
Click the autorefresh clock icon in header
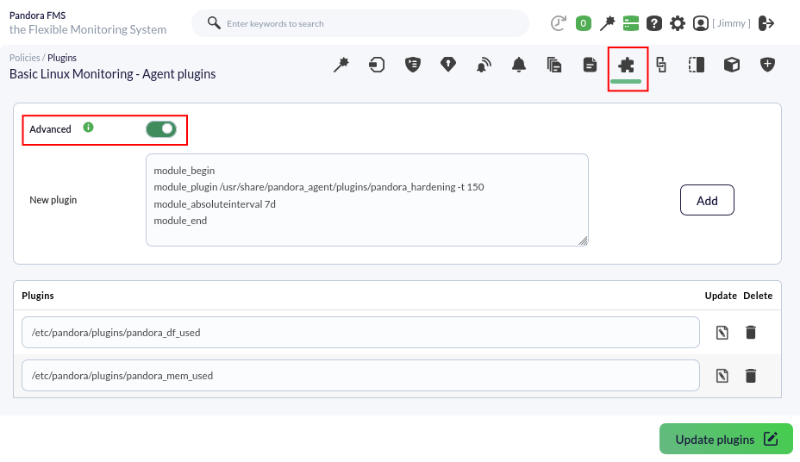pos(558,23)
